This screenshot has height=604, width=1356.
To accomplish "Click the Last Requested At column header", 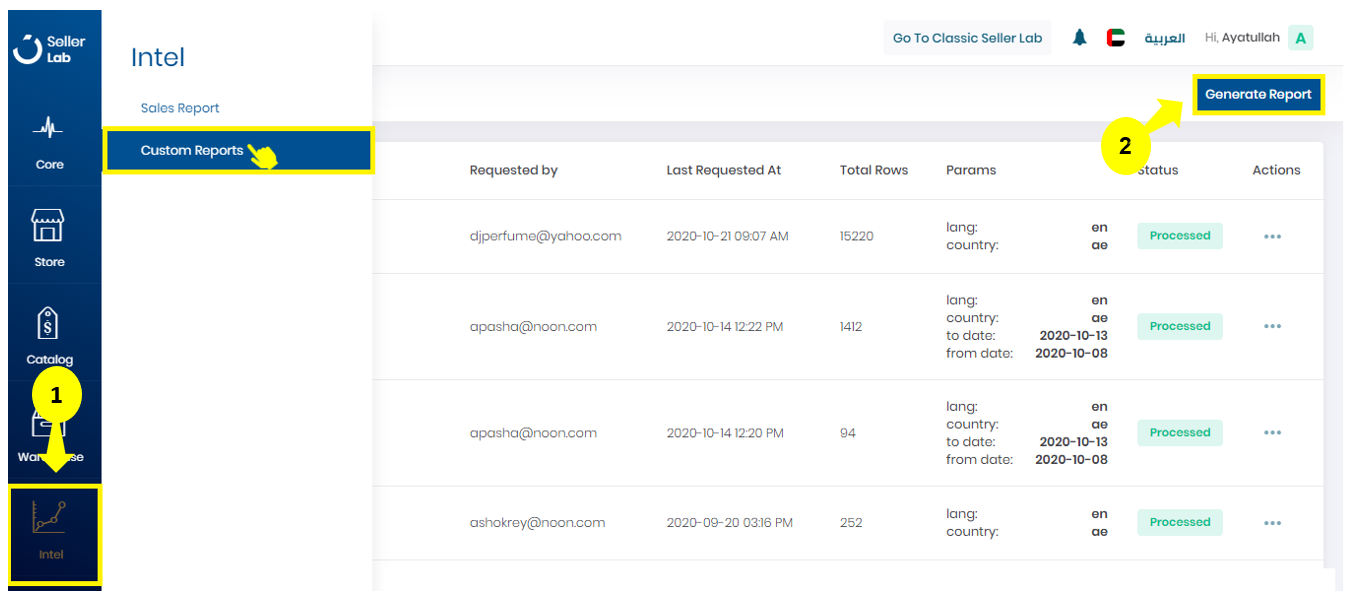I will click(x=723, y=170).
